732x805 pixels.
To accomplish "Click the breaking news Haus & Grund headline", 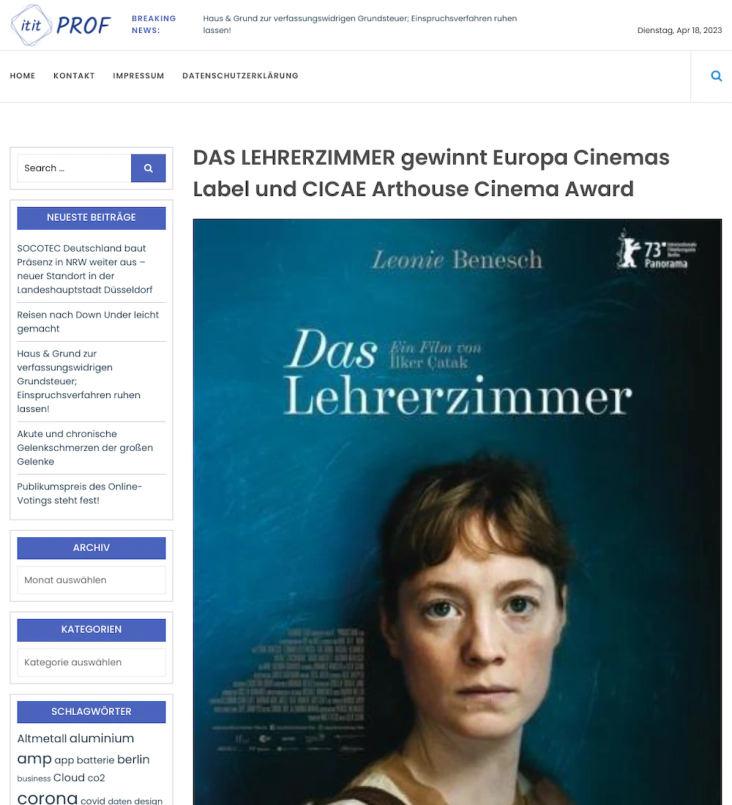I will (x=360, y=24).
